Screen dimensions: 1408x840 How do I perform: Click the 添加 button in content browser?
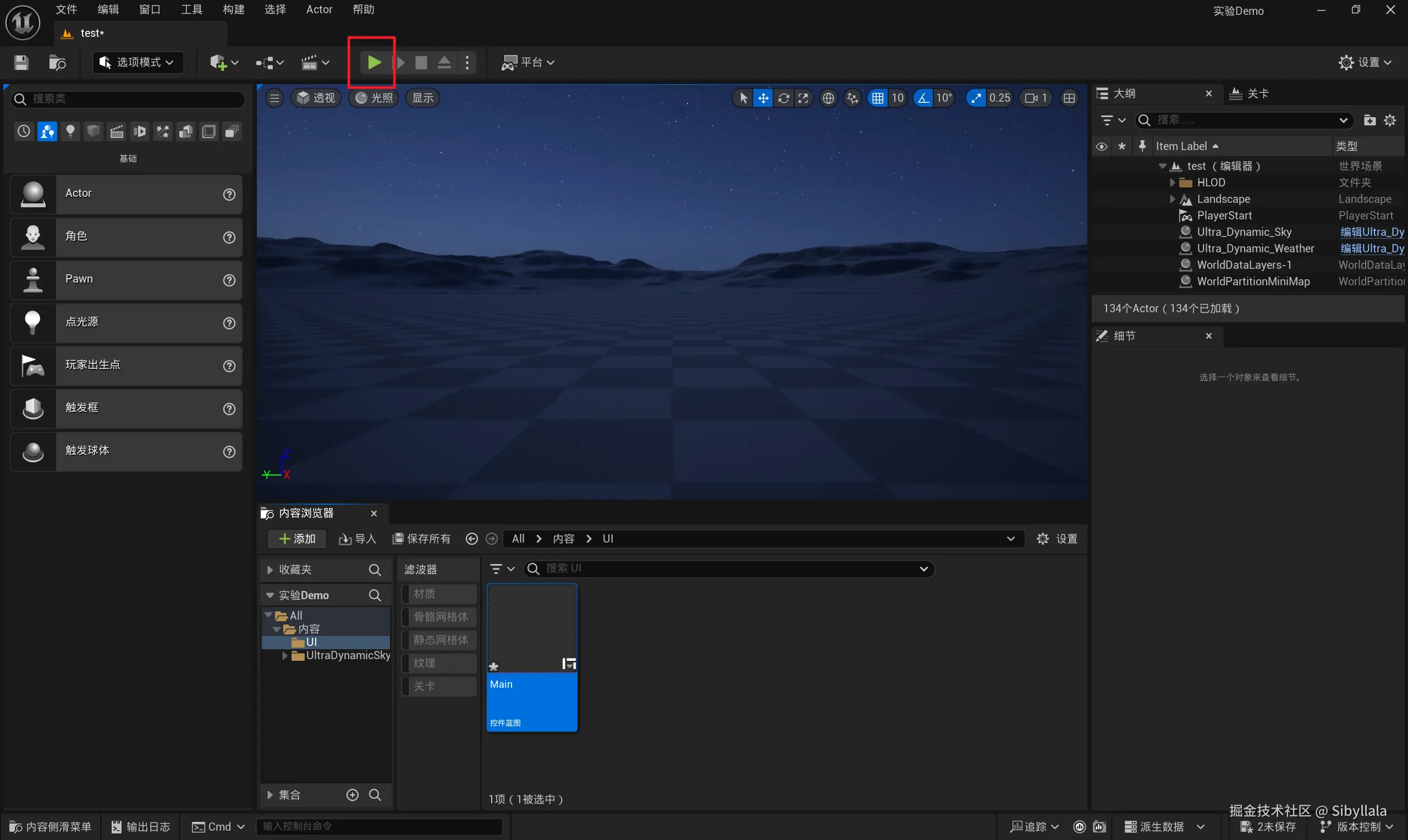(x=297, y=539)
